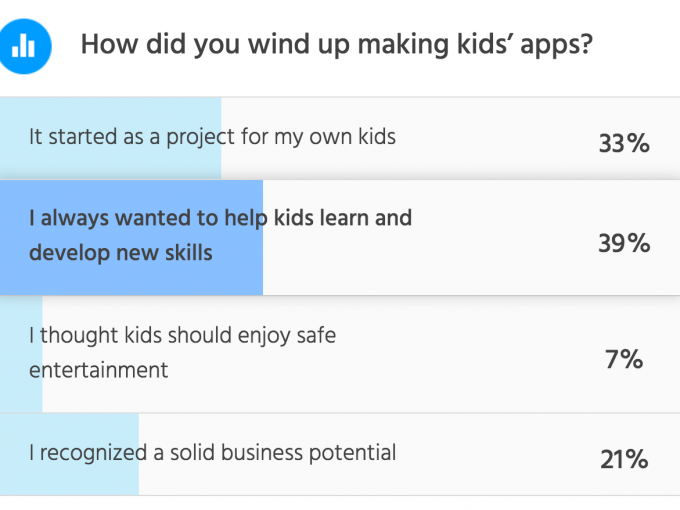Click the 39% result label
Viewport: 680px width, 510px height.
pos(624,243)
